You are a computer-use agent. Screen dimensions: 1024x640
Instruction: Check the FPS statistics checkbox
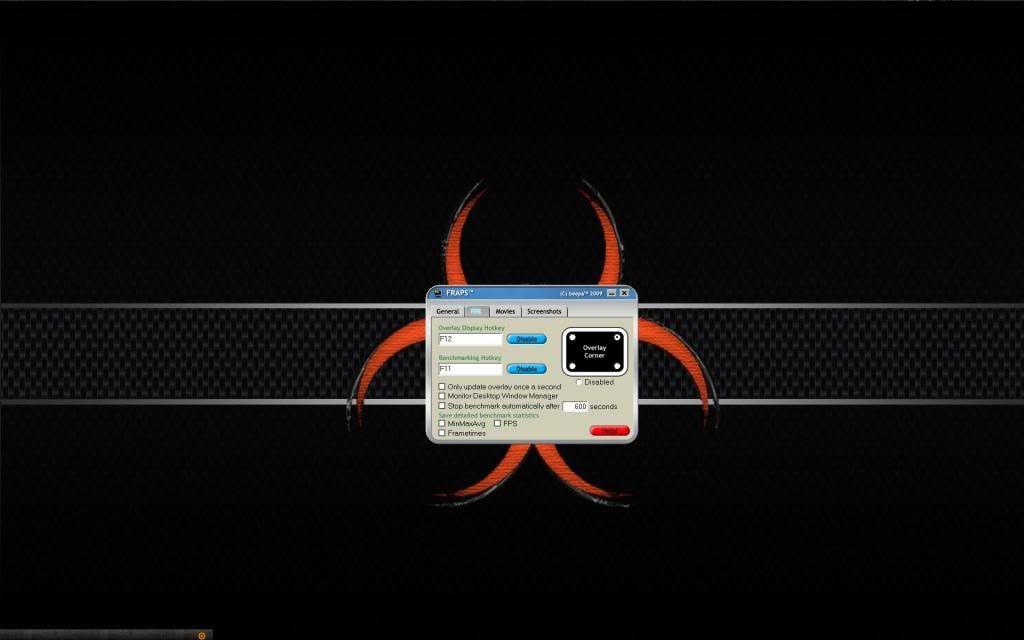click(498, 423)
